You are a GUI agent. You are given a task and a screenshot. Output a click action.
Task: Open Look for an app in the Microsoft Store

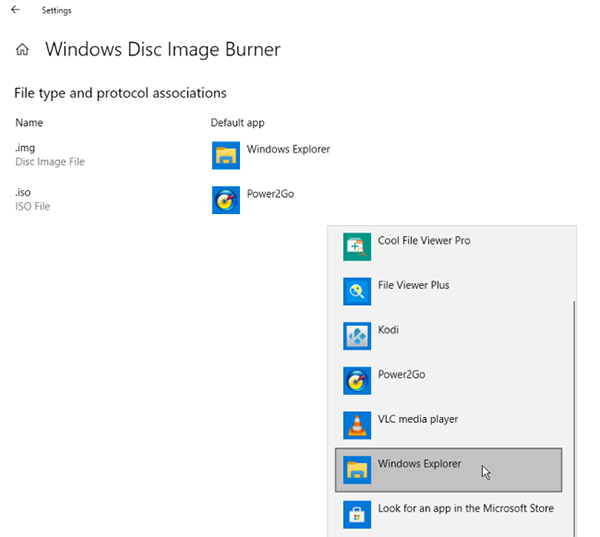448,515
